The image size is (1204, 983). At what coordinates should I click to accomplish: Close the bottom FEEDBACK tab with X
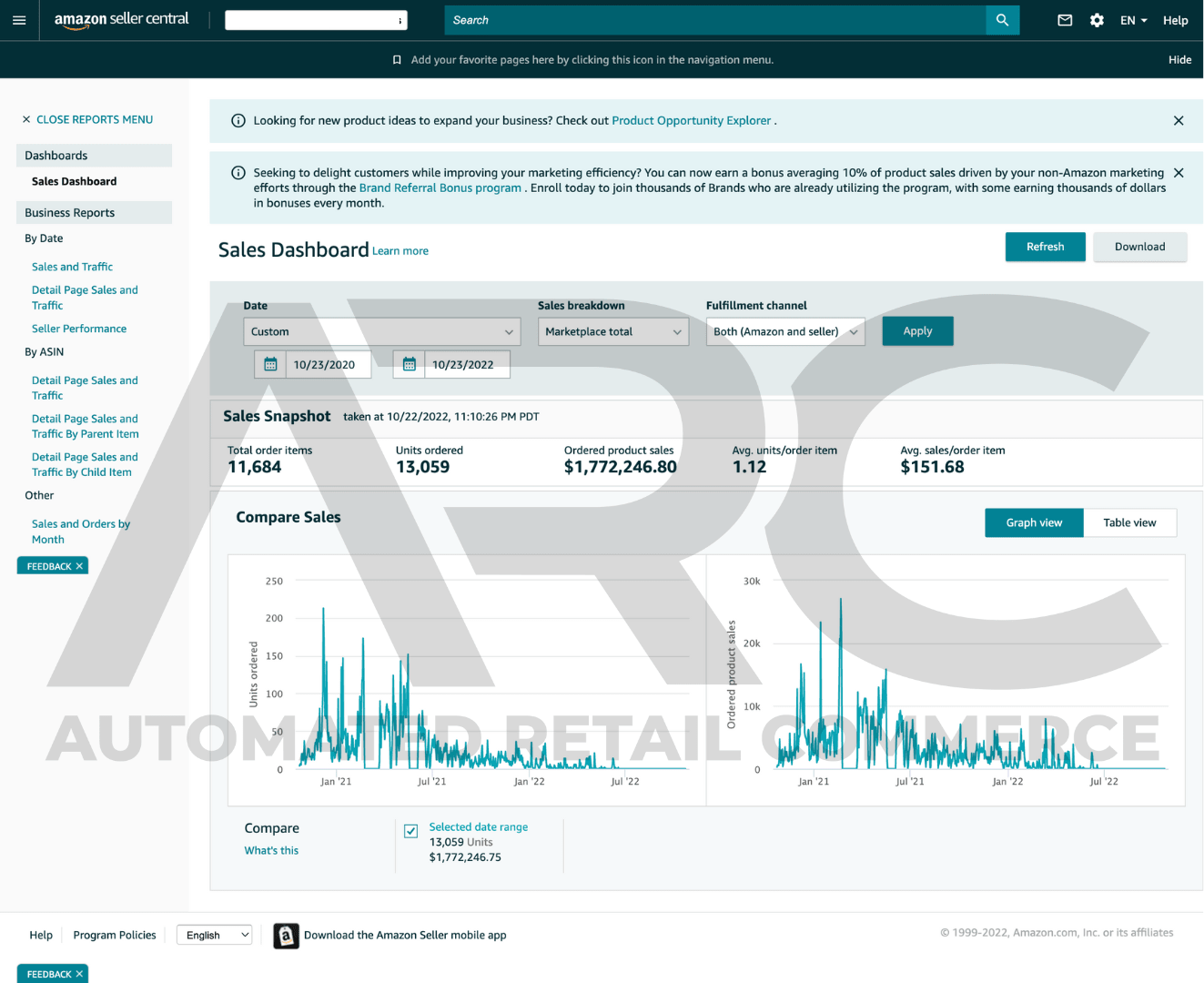(79, 974)
